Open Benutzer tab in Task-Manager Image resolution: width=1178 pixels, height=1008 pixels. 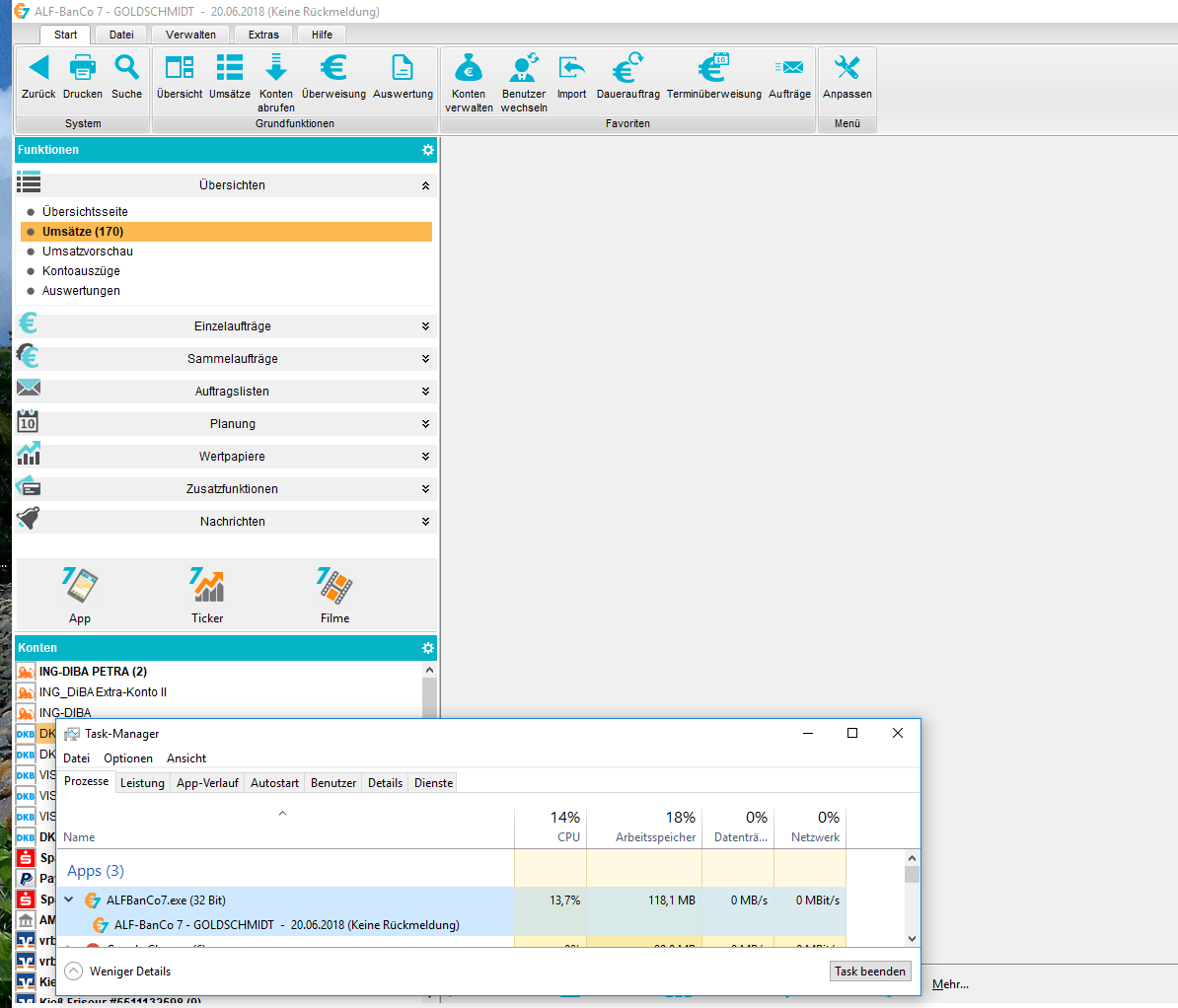click(333, 783)
